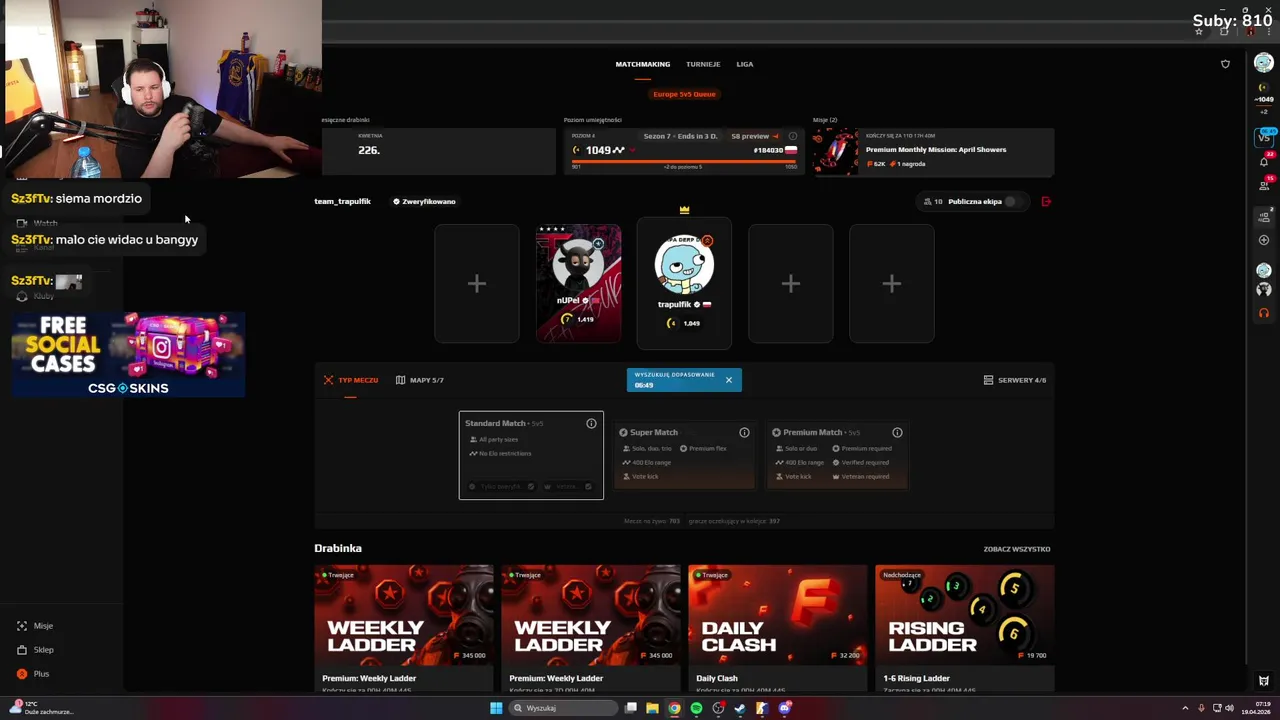Click the bottom right FACEIT cat icon
This screenshot has width=1280, height=720.
pyautogui.click(x=1264, y=681)
